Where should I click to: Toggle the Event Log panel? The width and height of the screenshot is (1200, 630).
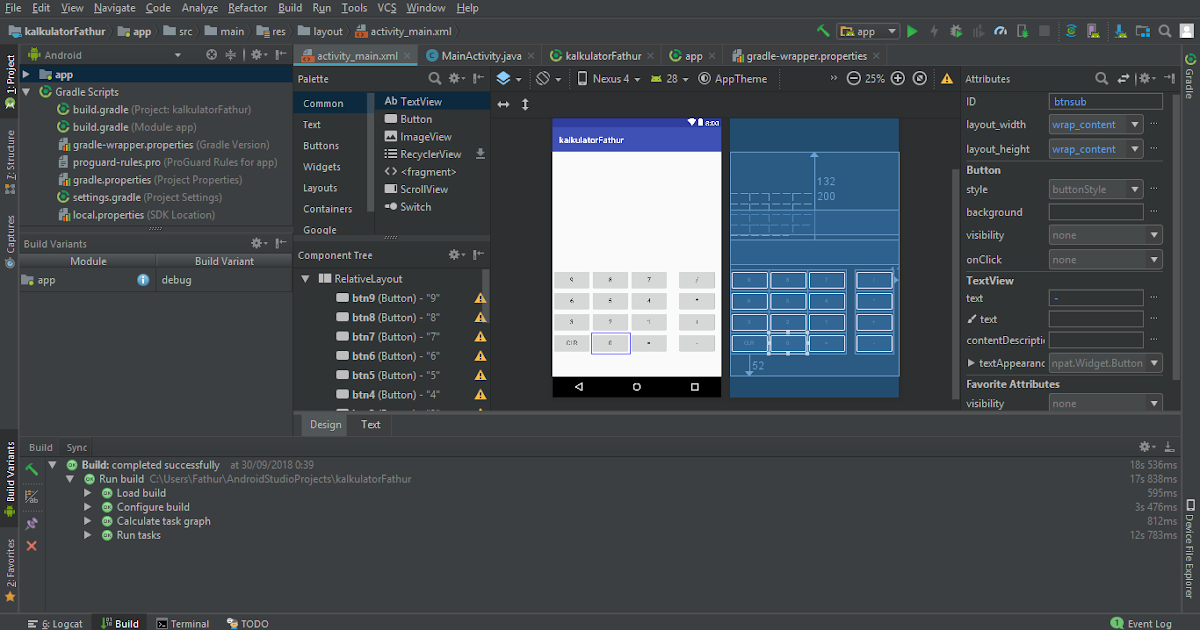[1141, 623]
